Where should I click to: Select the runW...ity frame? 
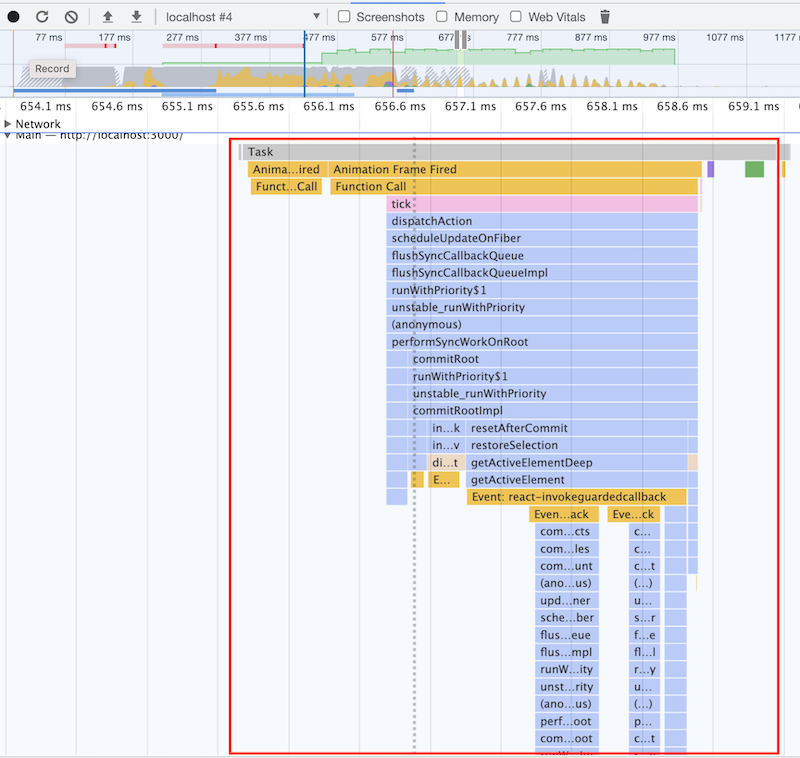click(566, 670)
